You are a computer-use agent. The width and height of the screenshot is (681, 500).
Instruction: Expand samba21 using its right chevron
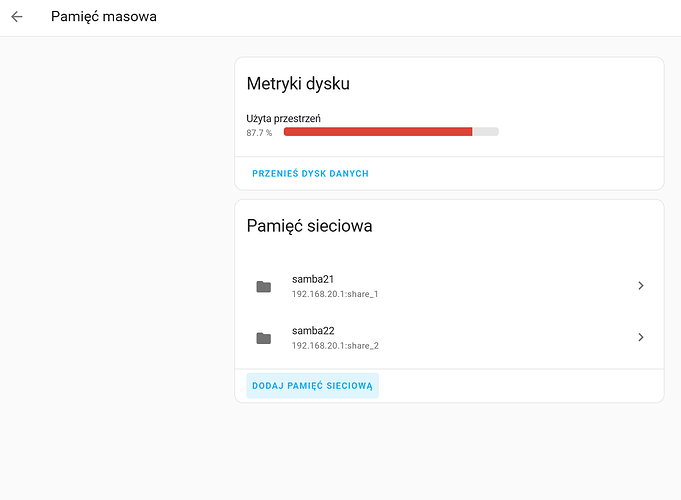coord(640,286)
